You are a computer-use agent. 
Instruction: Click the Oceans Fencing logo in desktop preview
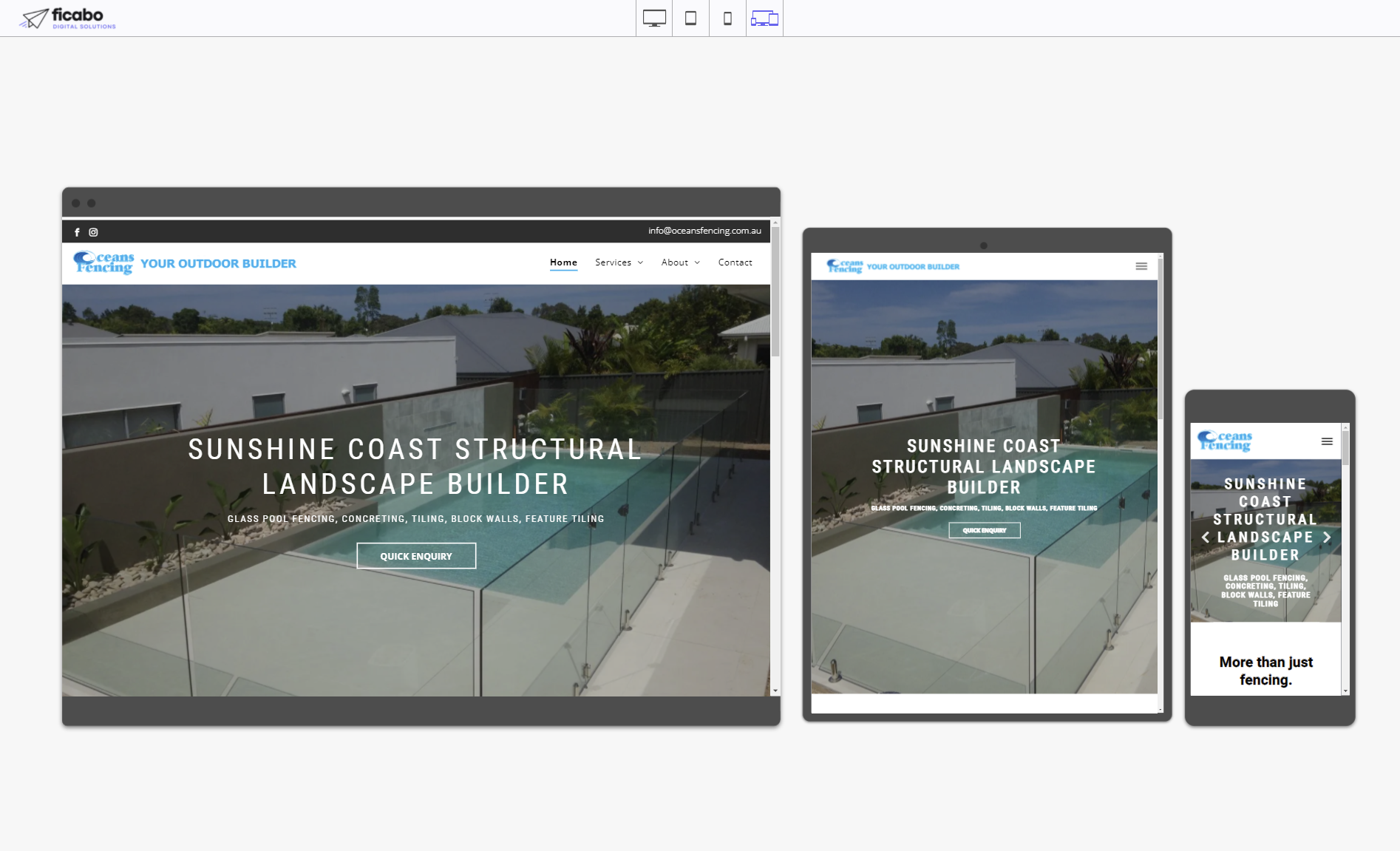[x=103, y=263]
